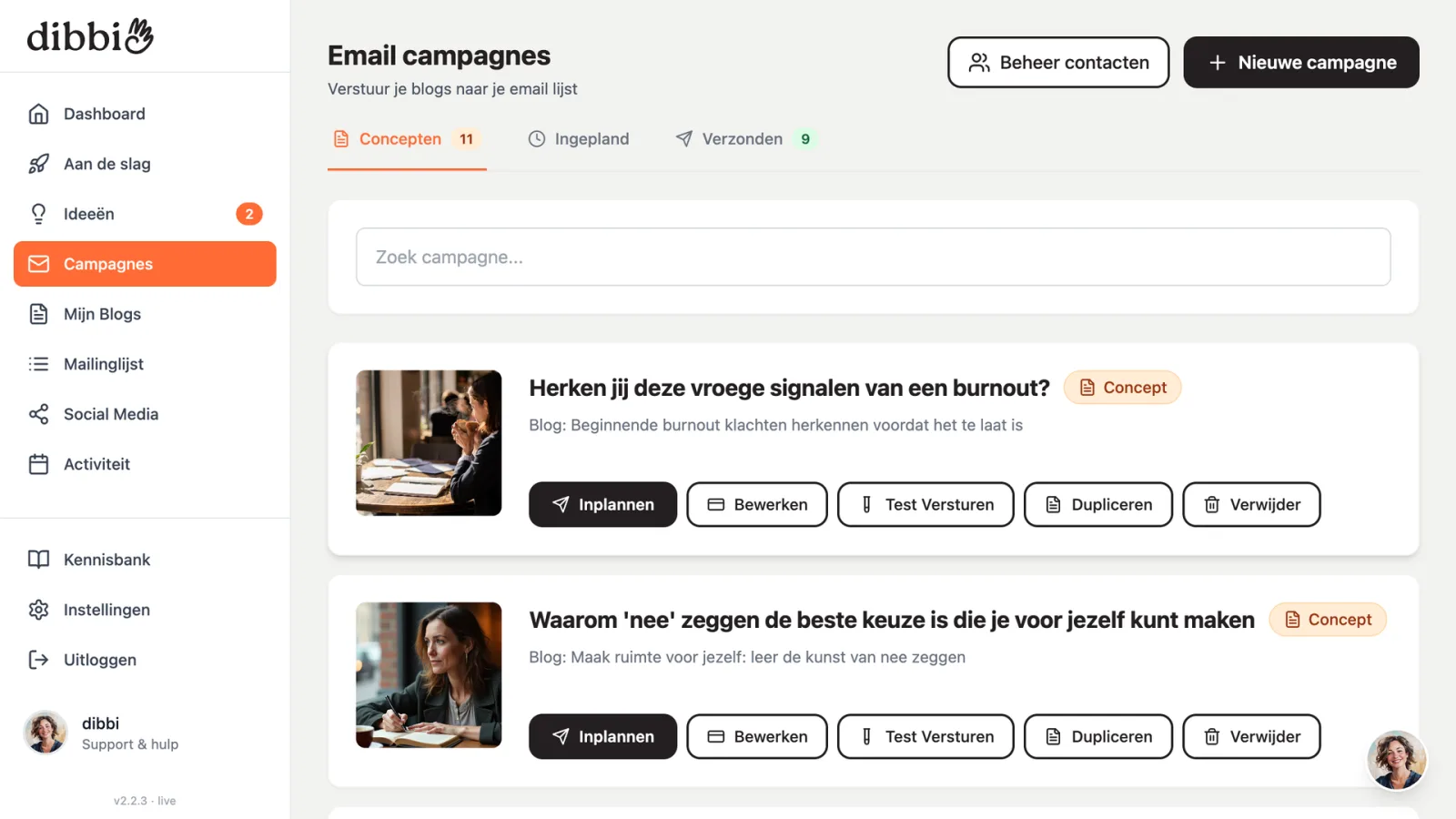Viewport: 1456px width, 819px height.
Task: Click the v2.2.3 · live version text
Action: [145, 801]
